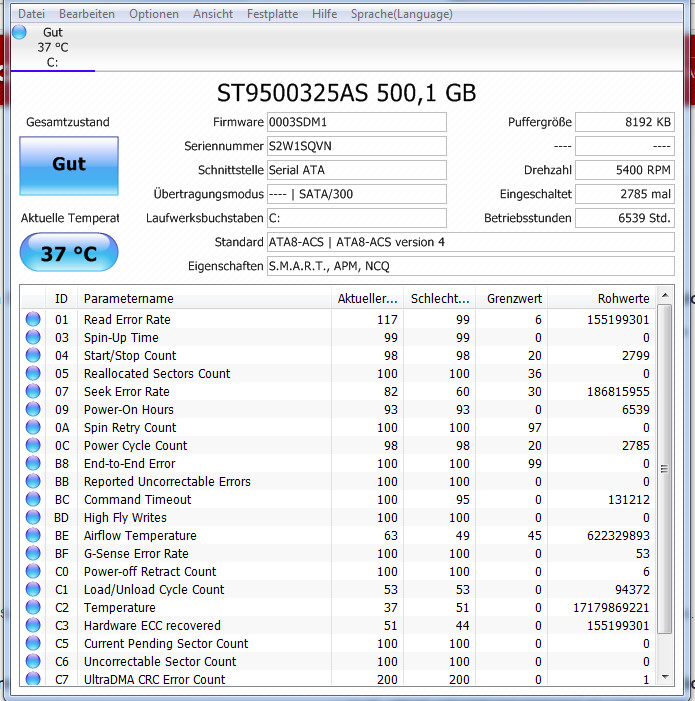Click status orb for Reallocated Sectors Count
Viewport: 695px width, 701px height.
tap(33, 373)
